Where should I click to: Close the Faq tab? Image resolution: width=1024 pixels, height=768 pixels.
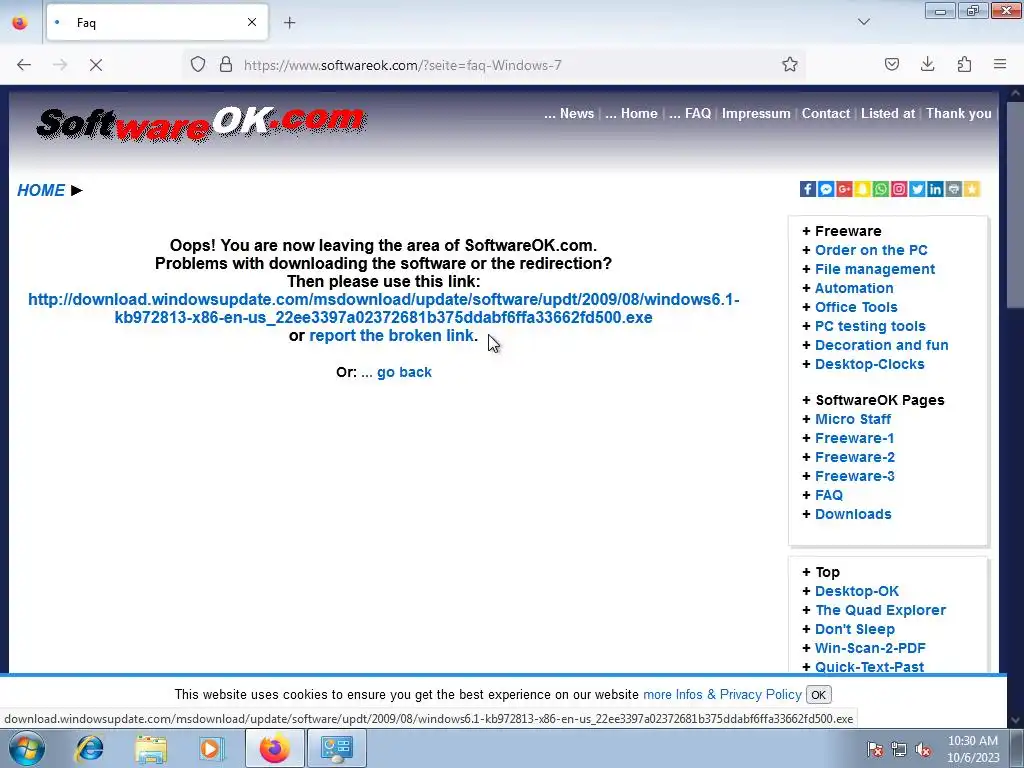pyautogui.click(x=252, y=23)
